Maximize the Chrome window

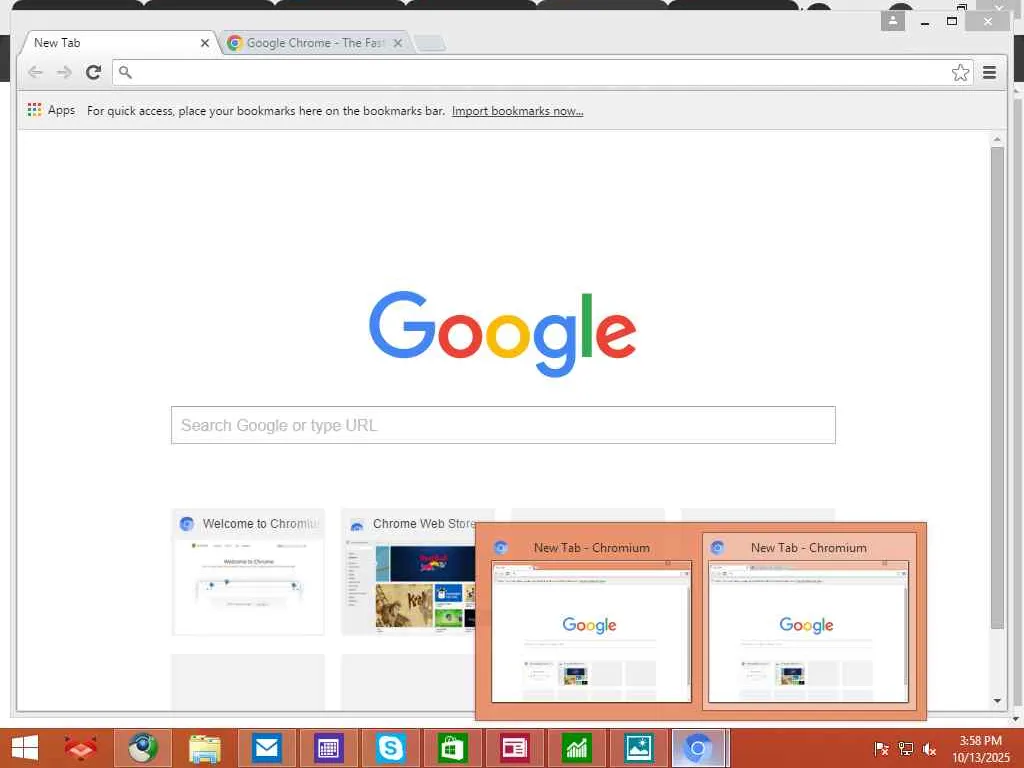tap(952, 22)
